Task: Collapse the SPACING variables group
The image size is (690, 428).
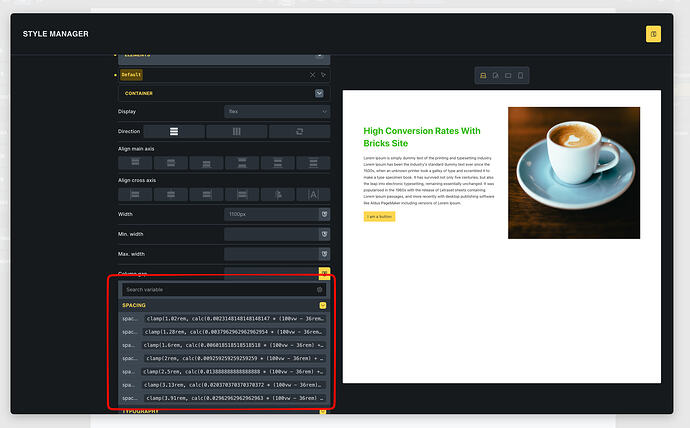Action: pyautogui.click(x=322, y=305)
